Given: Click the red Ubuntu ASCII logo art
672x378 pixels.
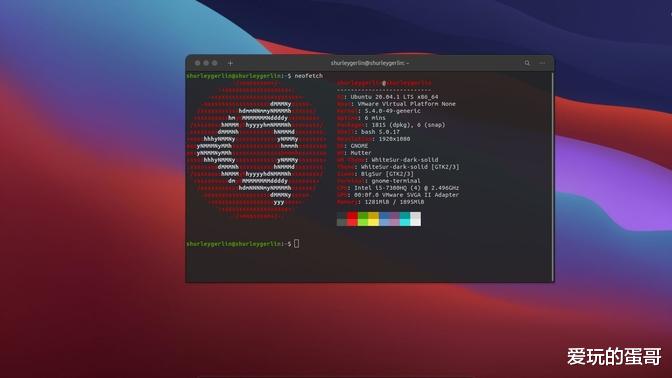Looking at the screenshot, I should 257,149.
